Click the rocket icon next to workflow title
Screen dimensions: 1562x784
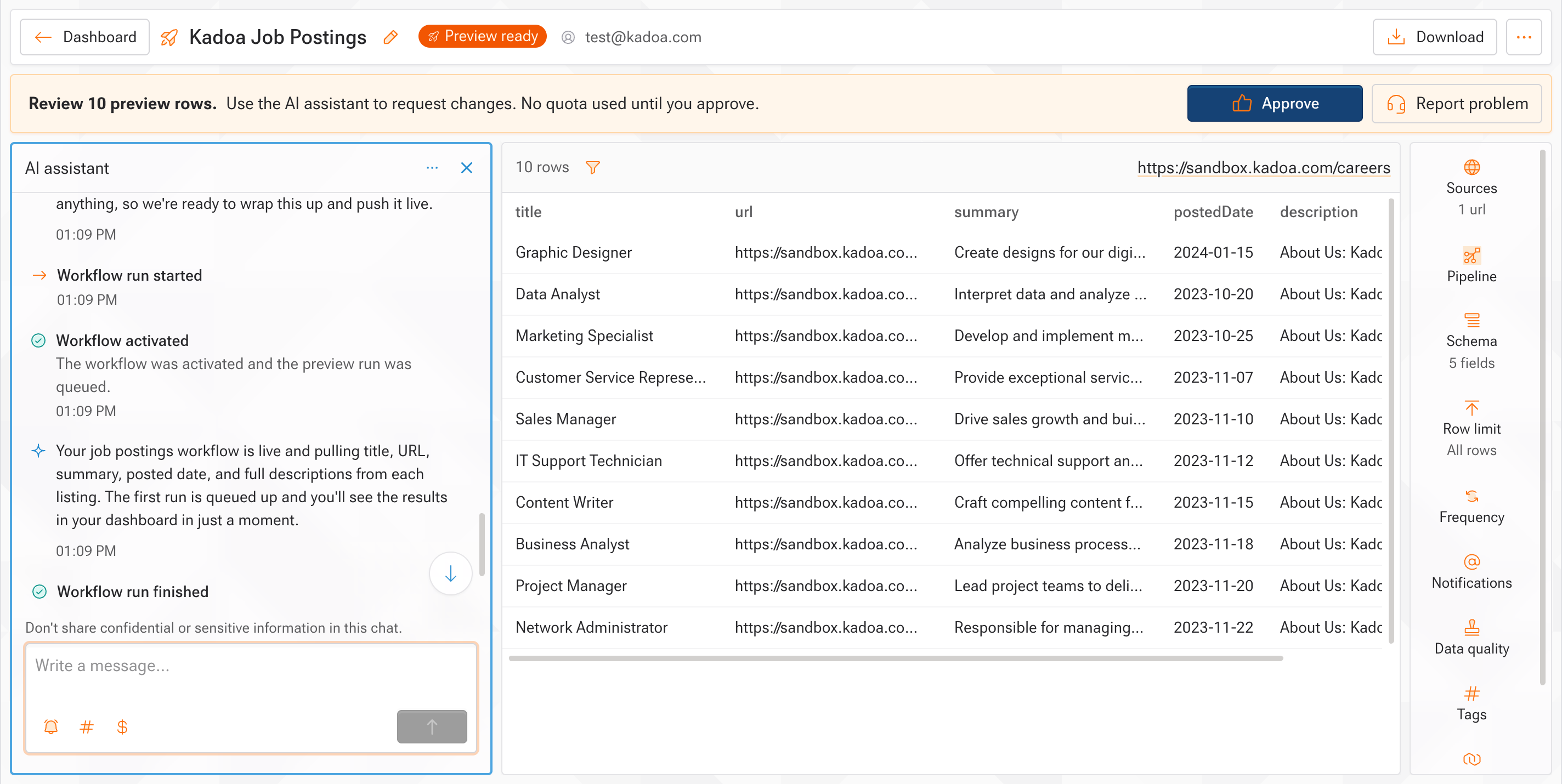click(x=169, y=38)
